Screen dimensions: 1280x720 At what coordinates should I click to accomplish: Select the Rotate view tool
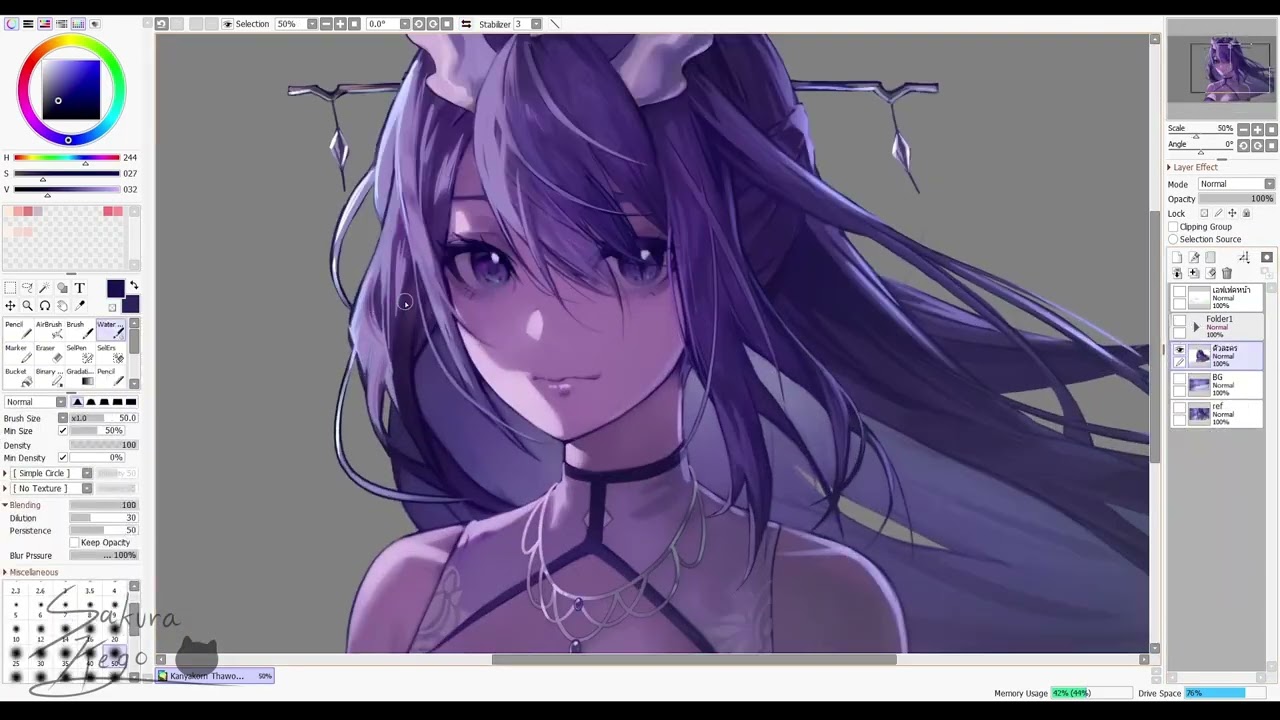tap(44, 306)
